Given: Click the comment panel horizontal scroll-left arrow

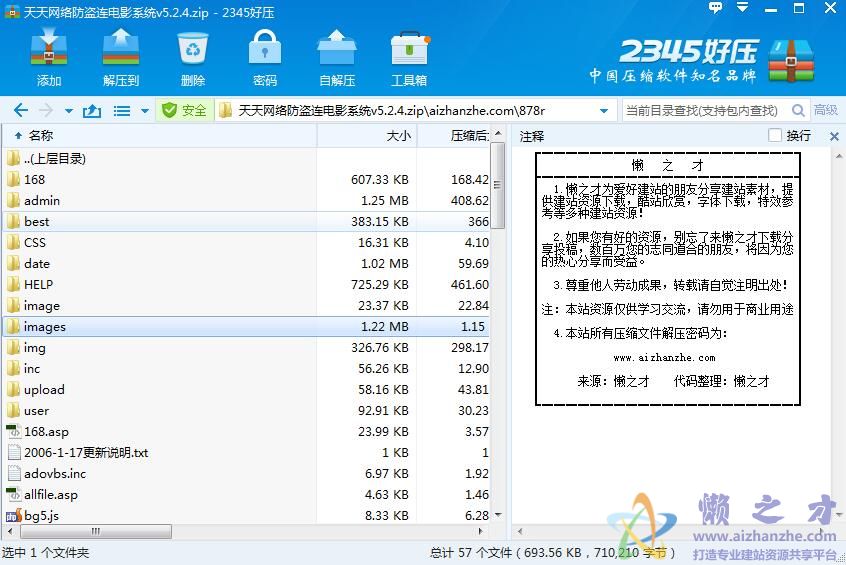Looking at the screenshot, I should [x=520, y=532].
